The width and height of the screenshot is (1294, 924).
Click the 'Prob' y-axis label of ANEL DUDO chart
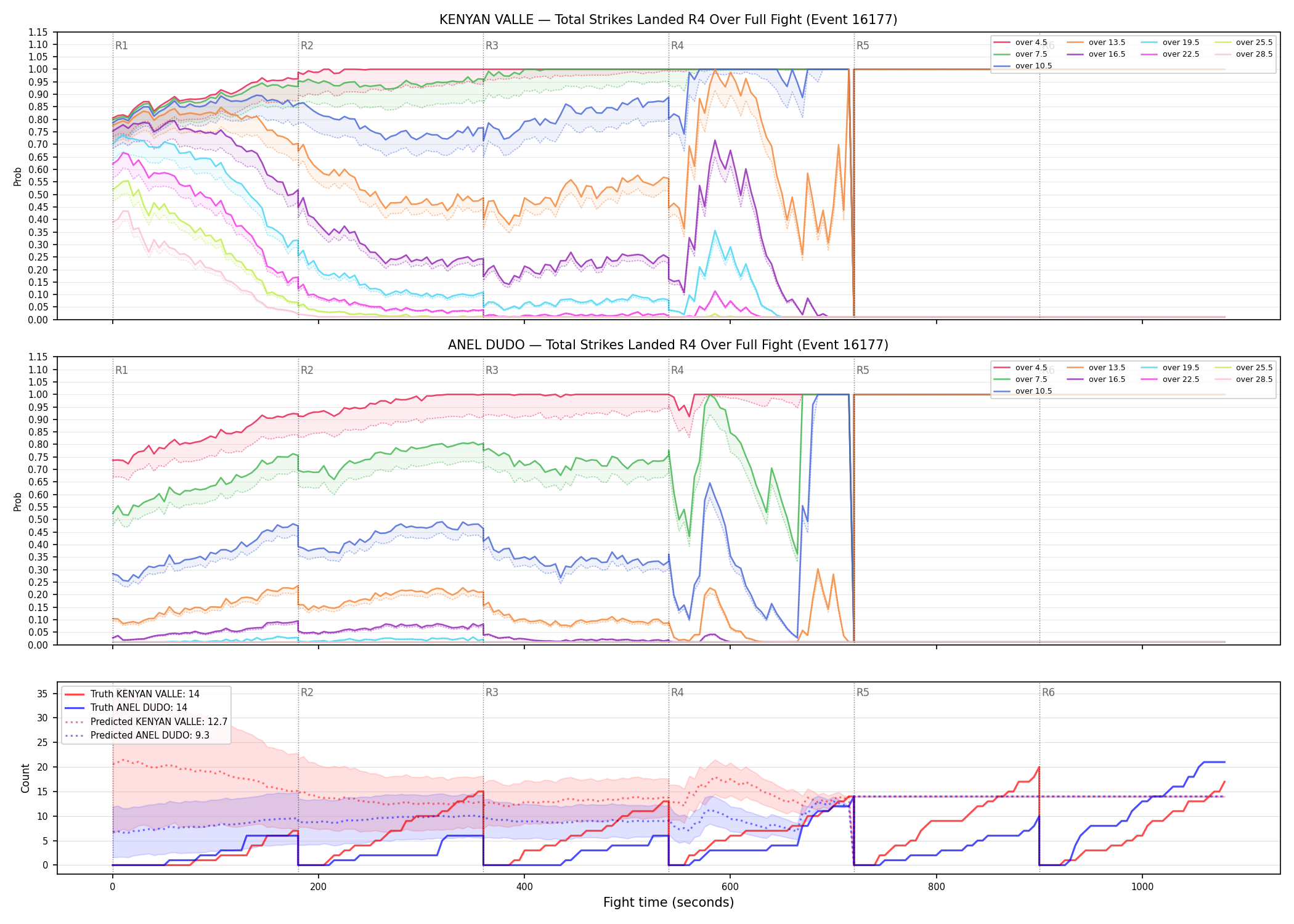[17, 501]
